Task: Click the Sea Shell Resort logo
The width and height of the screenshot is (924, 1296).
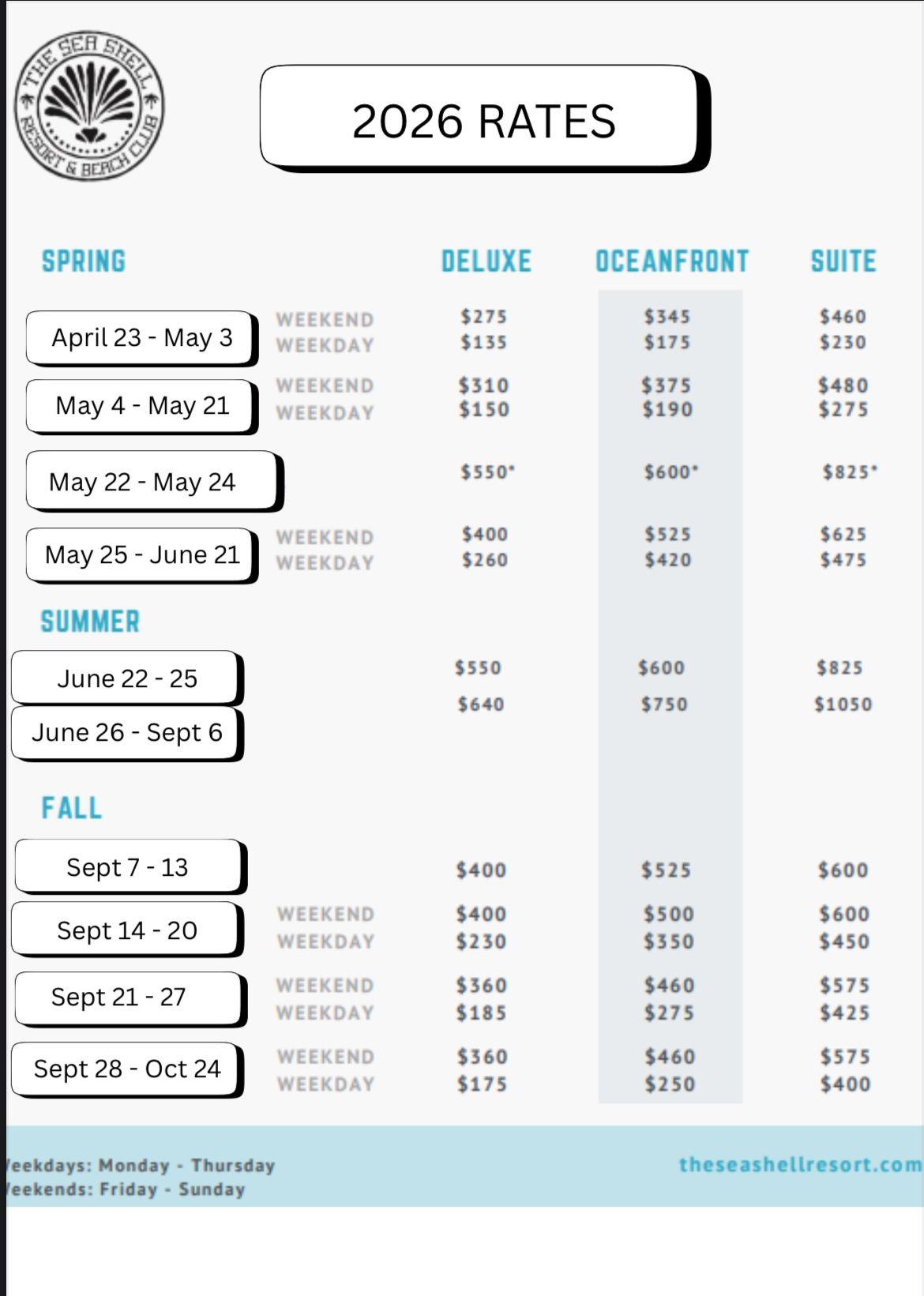Action: click(89, 105)
